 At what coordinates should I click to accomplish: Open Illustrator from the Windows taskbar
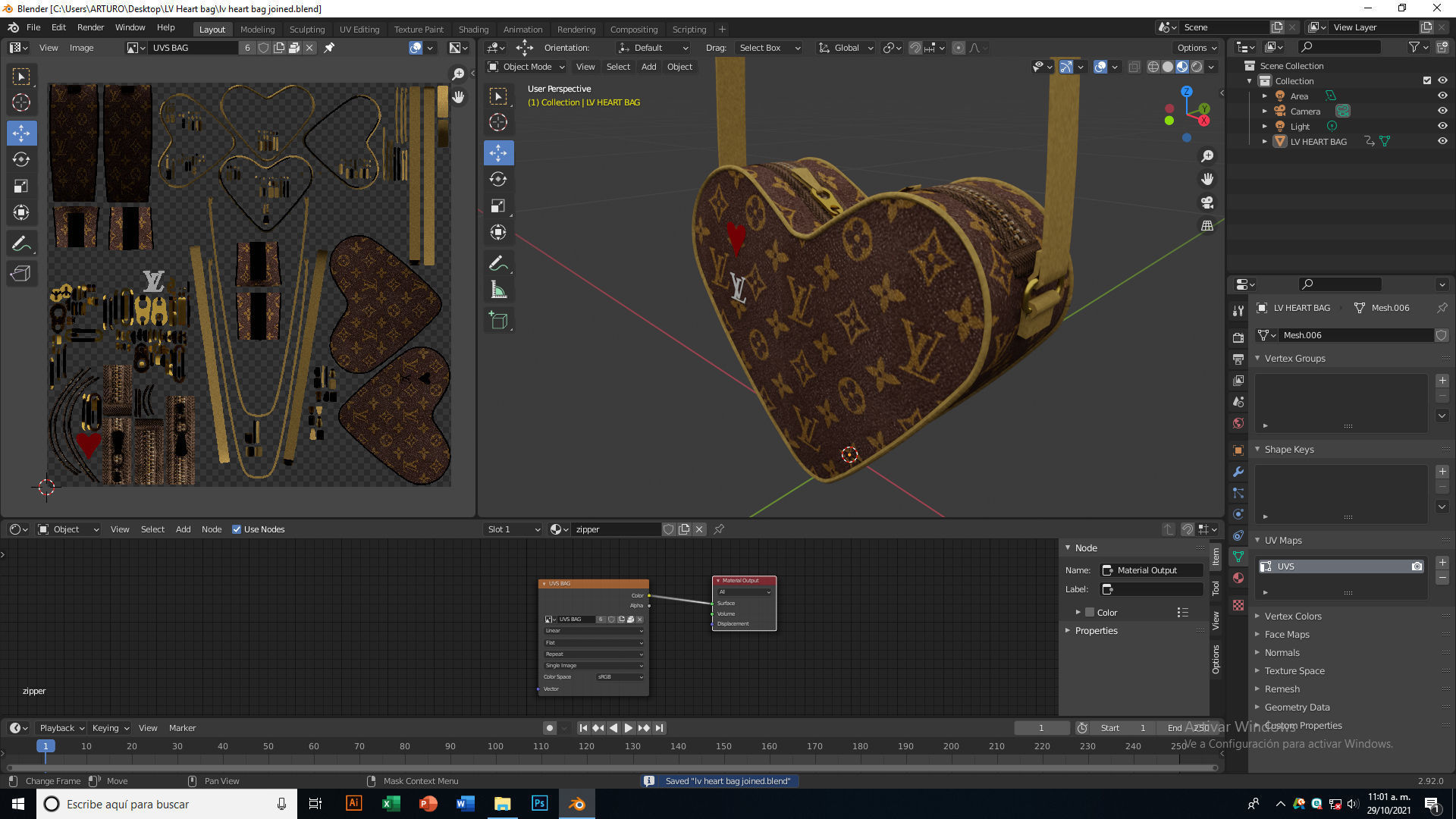click(x=353, y=804)
